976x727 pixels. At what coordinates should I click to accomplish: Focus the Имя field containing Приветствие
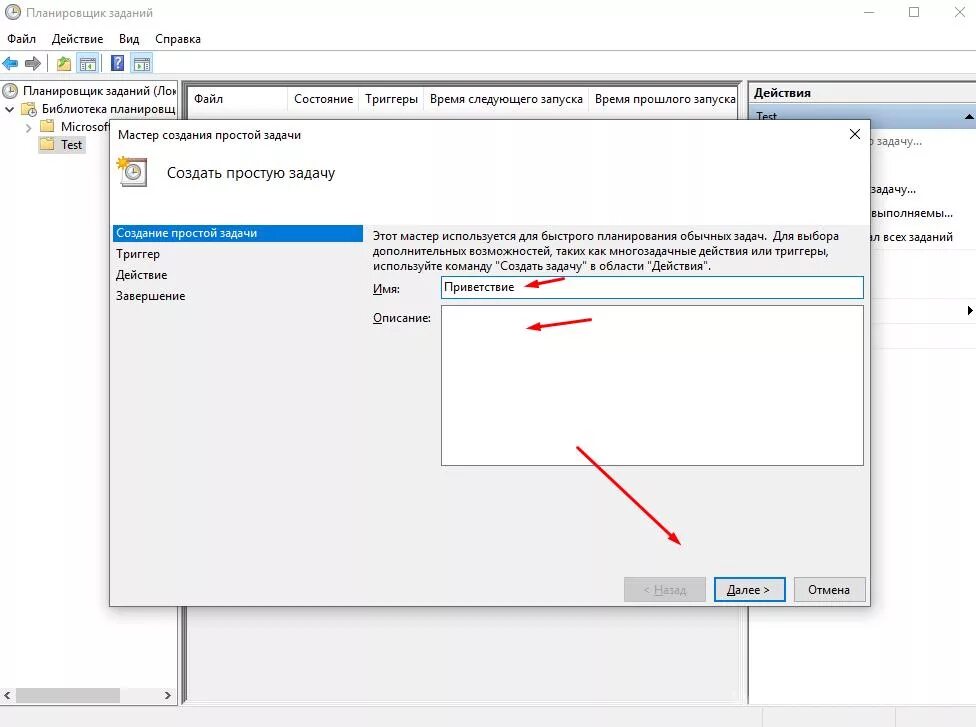[652, 288]
